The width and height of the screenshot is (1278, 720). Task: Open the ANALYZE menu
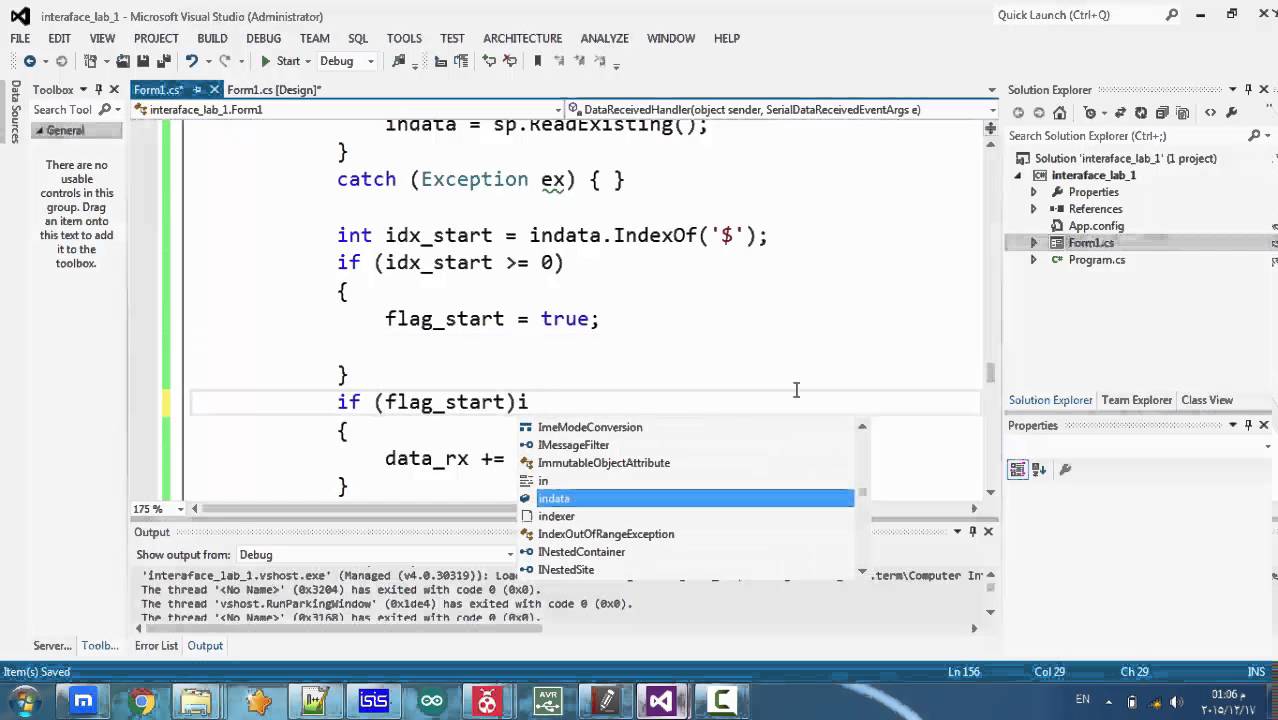click(605, 38)
